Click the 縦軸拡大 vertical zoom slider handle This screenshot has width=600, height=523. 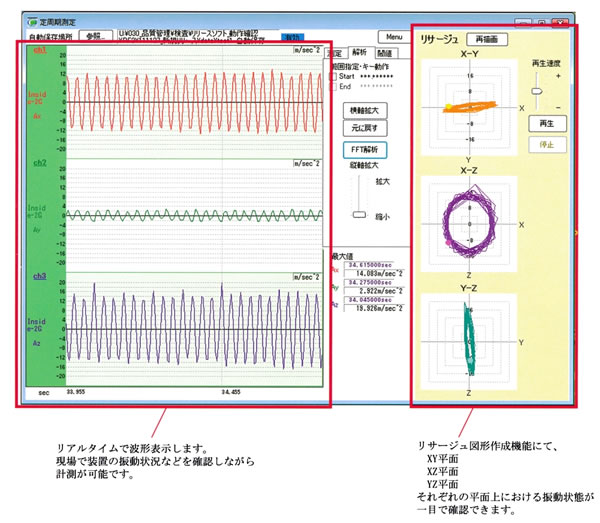[x=358, y=214]
